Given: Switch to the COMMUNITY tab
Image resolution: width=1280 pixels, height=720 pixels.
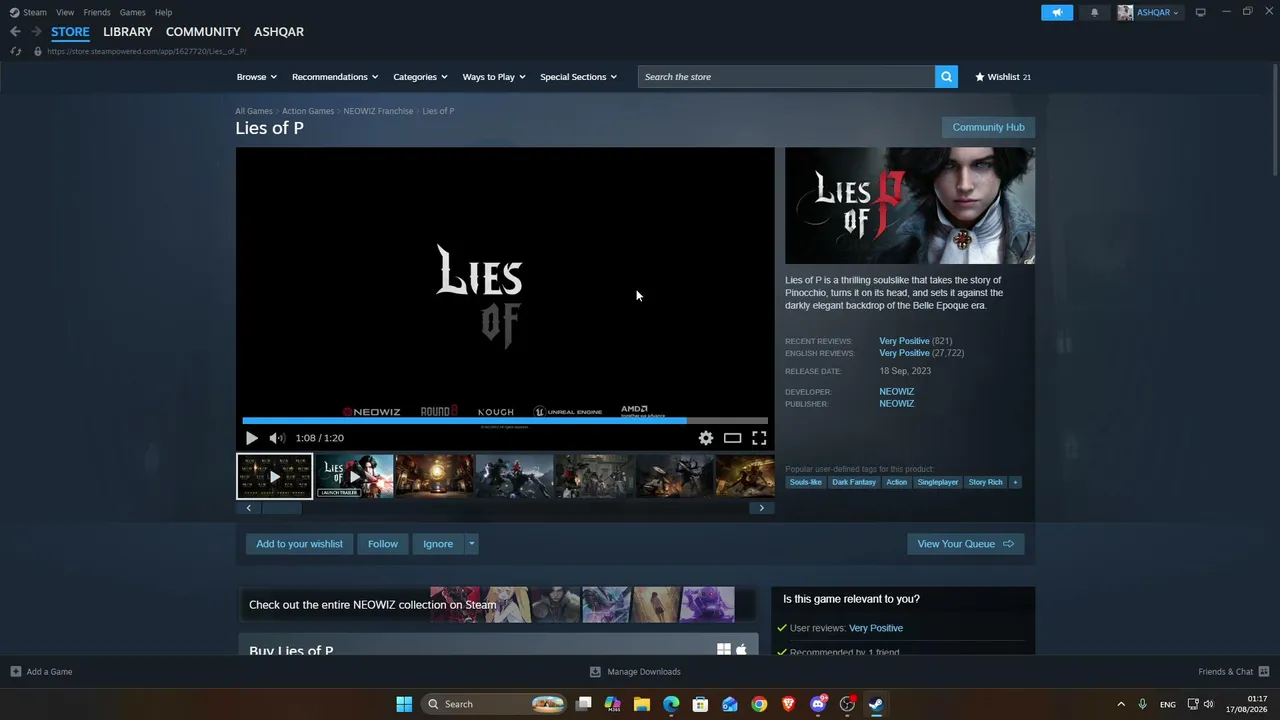Looking at the screenshot, I should point(203,32).
